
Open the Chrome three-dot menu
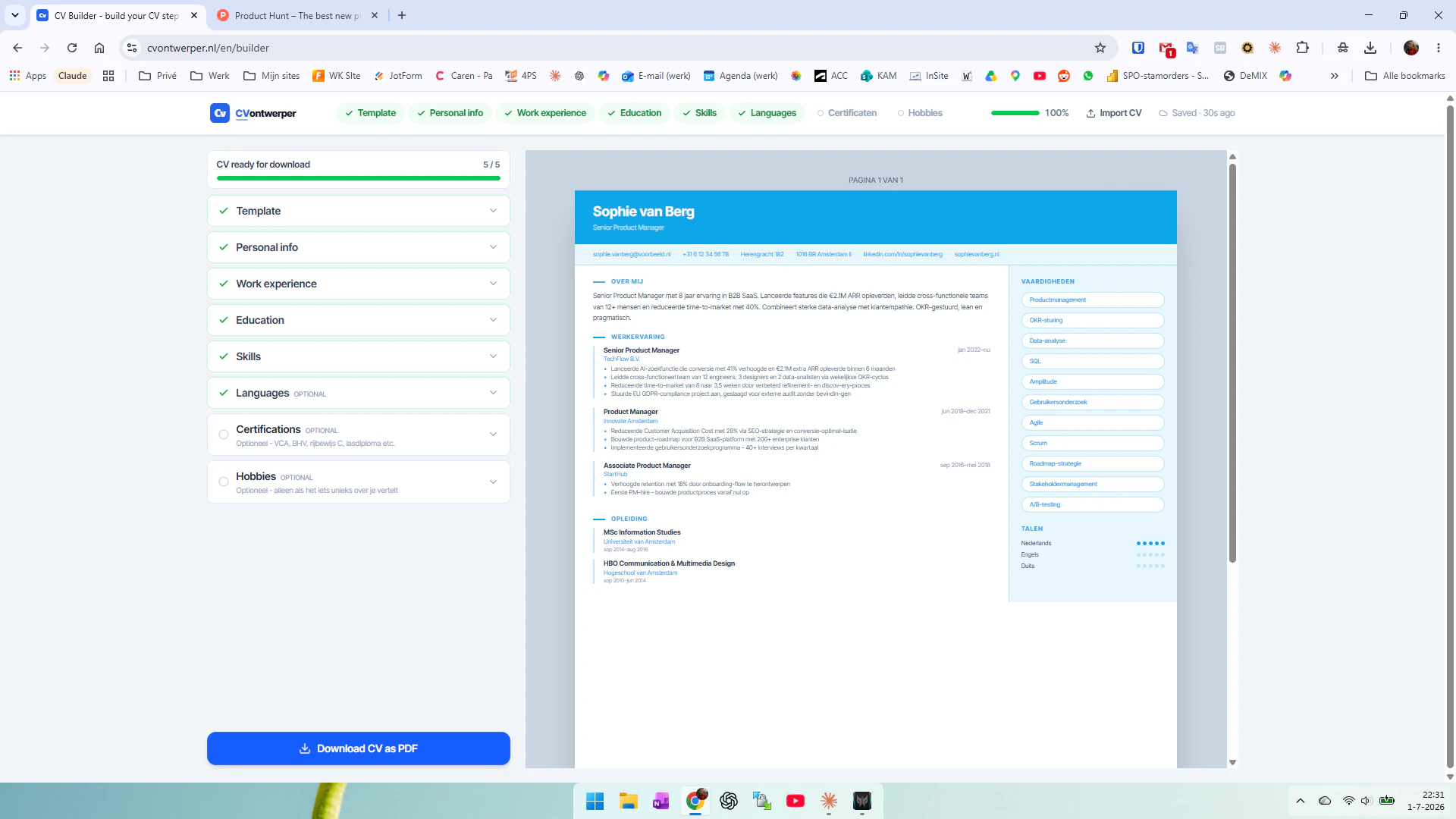tap(1439, 48)
